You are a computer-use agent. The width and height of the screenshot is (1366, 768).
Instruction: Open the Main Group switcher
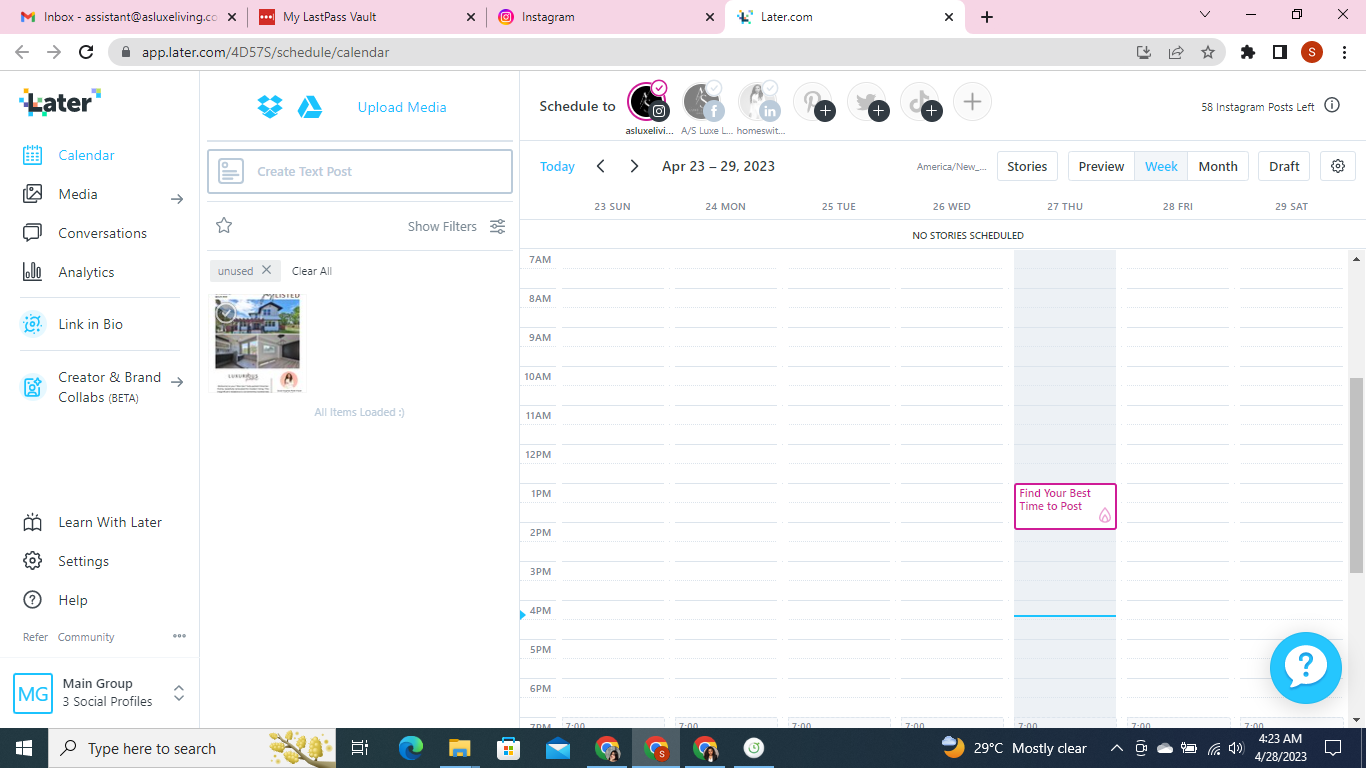(x=100, y=692)
